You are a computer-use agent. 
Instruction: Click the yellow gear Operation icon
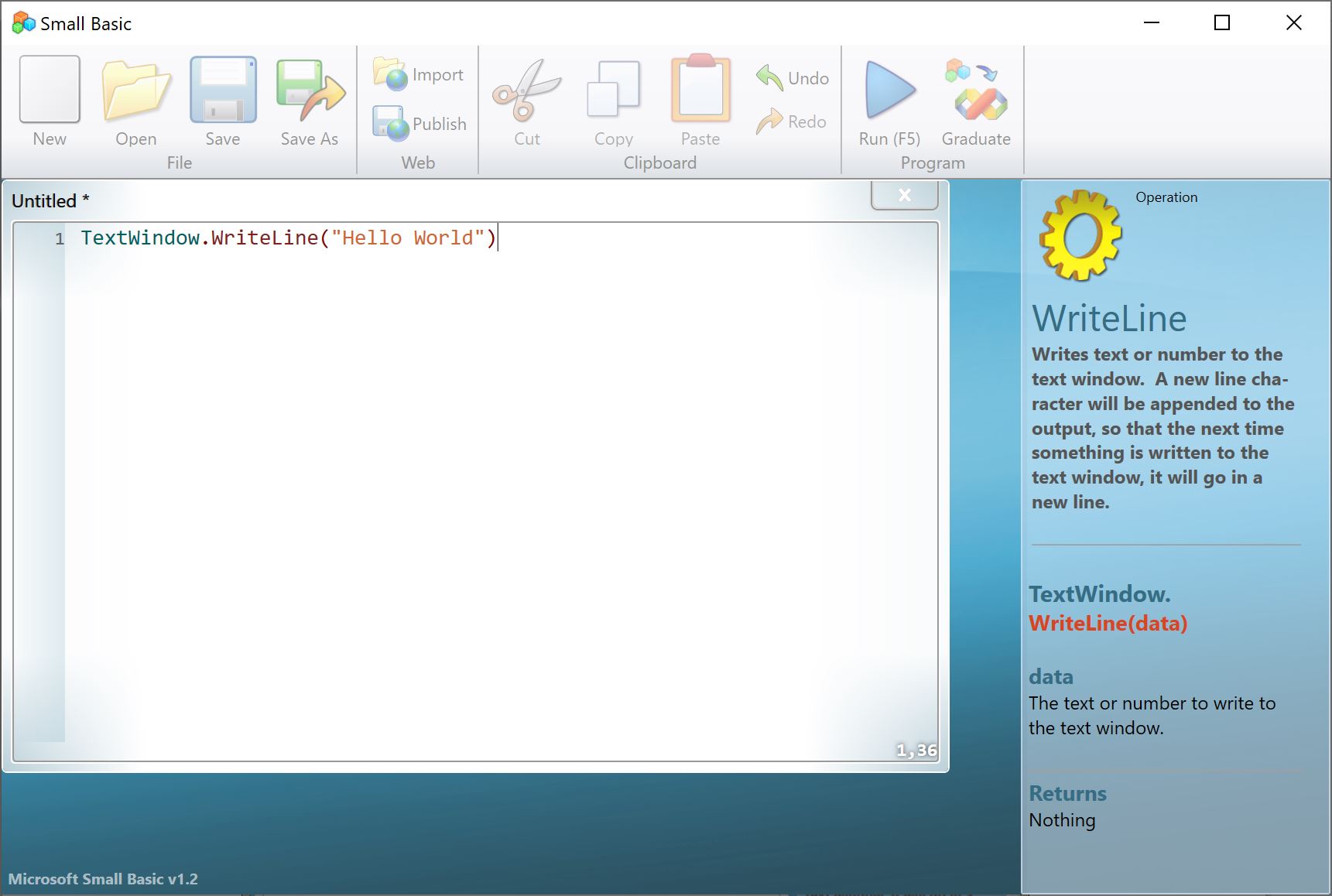click(1080, 235)
